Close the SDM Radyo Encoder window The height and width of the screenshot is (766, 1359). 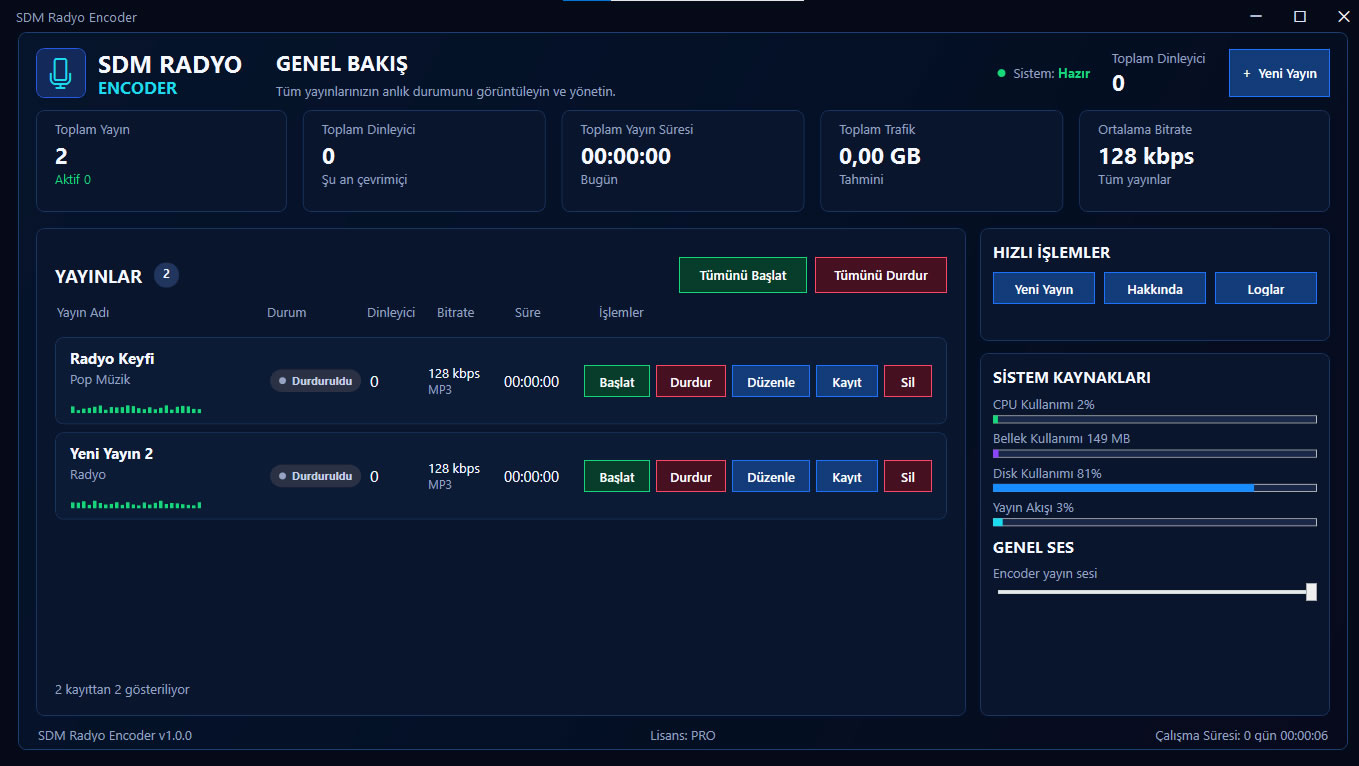pos(1343,16)
